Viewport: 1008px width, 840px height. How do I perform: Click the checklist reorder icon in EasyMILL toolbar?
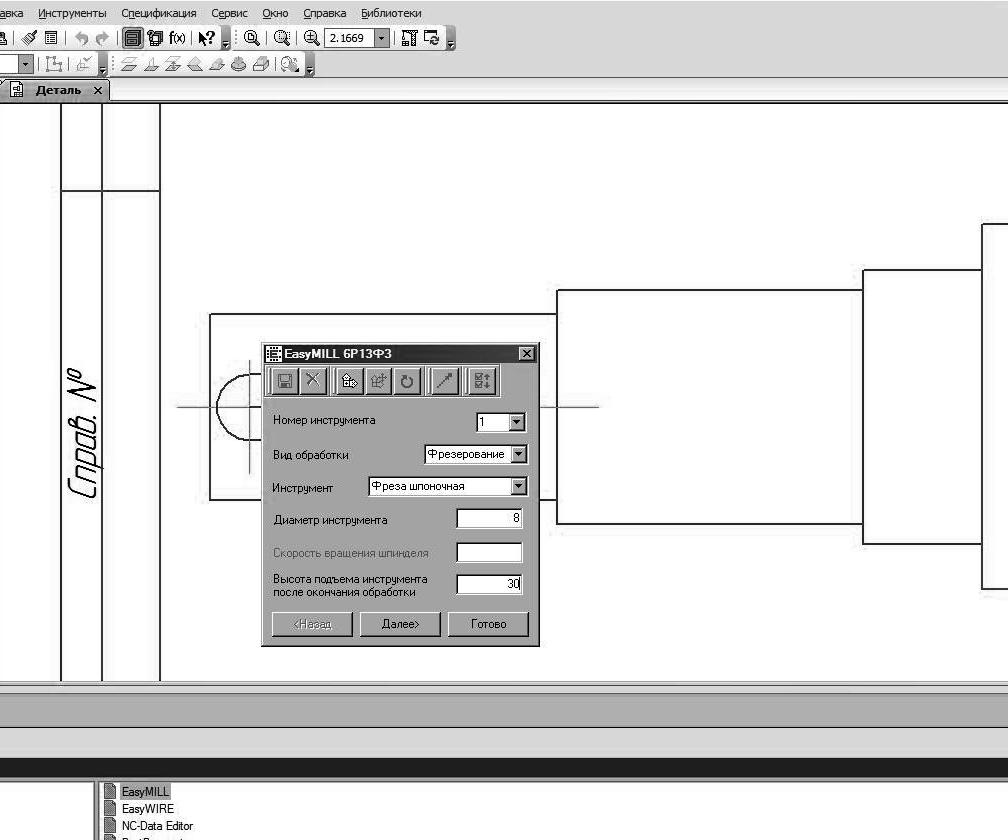pyautogui.click(x=482, y=381)
